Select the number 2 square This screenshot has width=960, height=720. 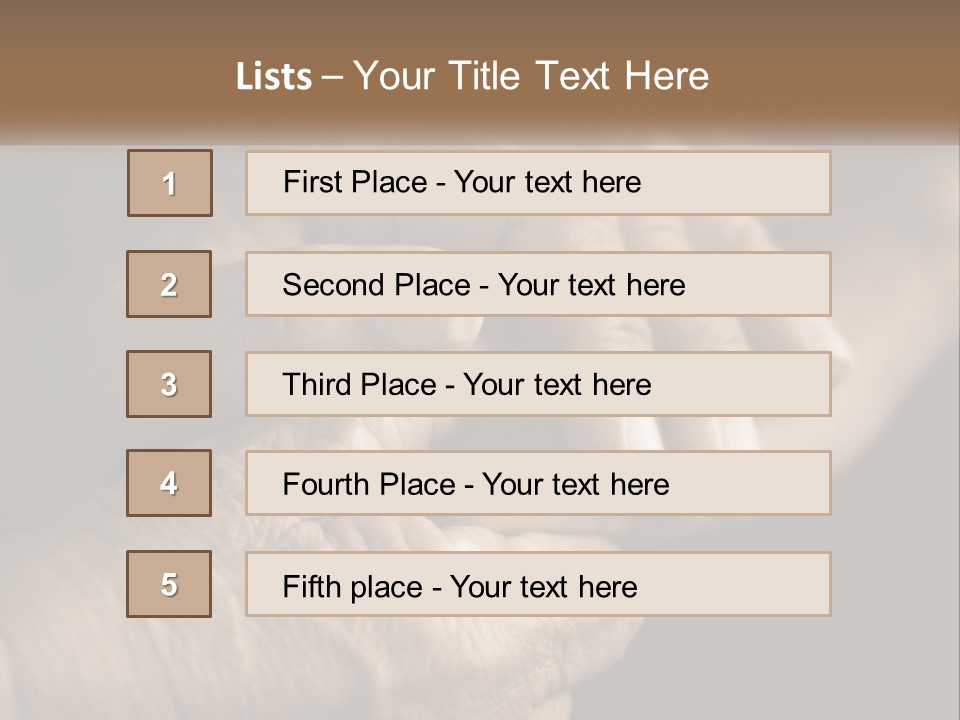click(x=169, y=284)
